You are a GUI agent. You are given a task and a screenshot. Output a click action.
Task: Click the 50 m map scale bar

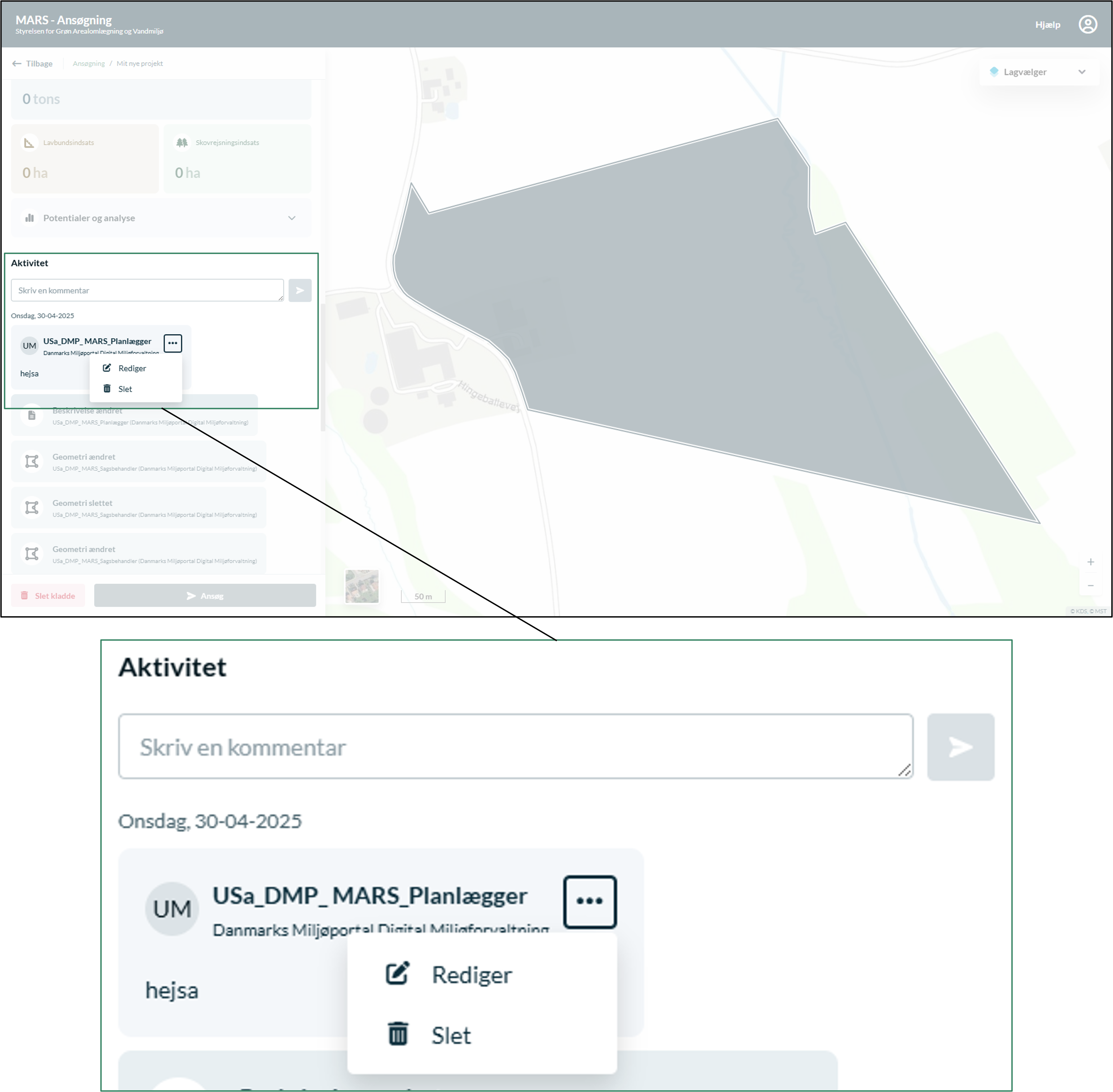tap(423, 596)
